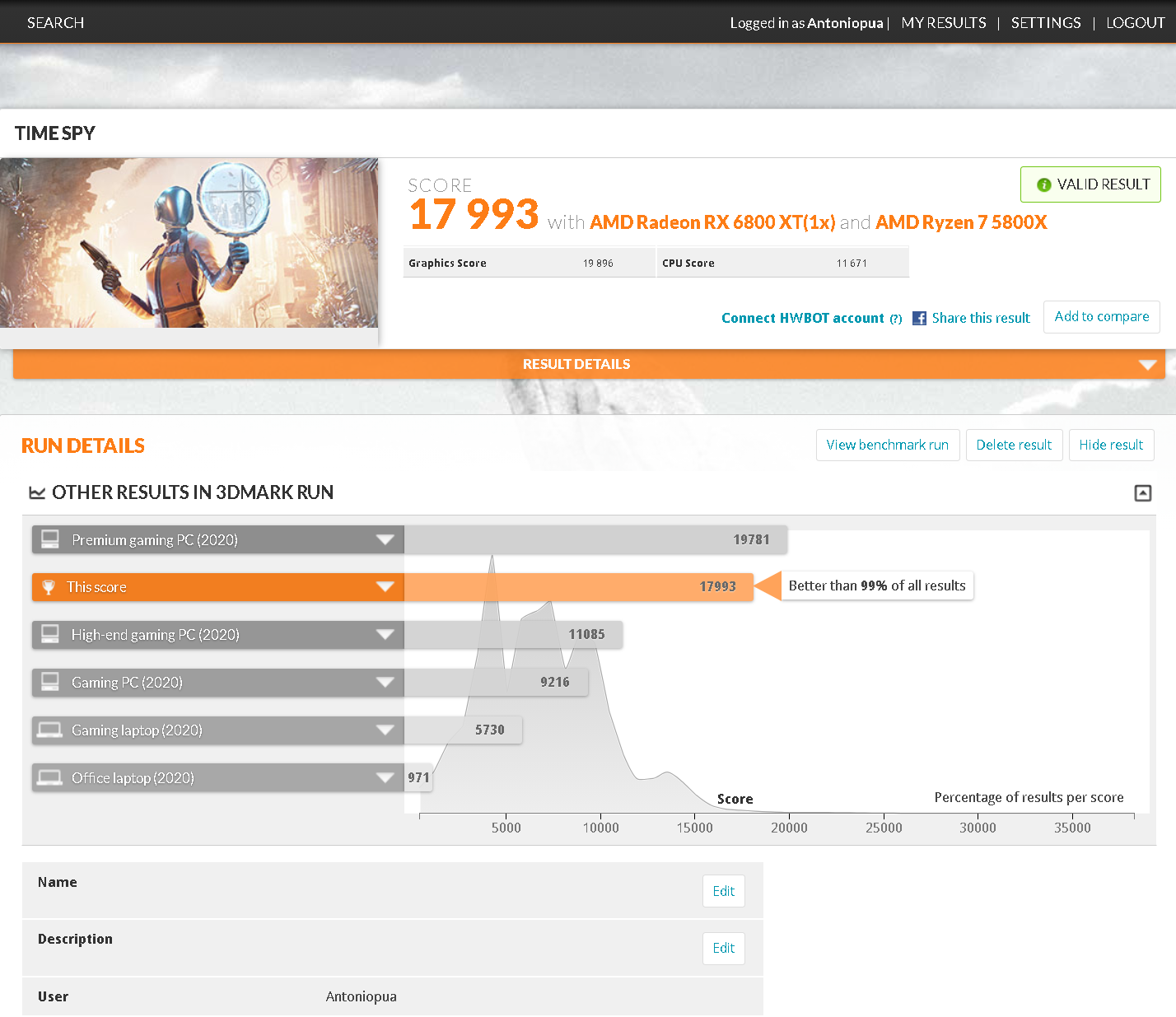Open the AMD Radeon RX 6800 XT link
This screenshot has height=1017, width=1176.
712,222
